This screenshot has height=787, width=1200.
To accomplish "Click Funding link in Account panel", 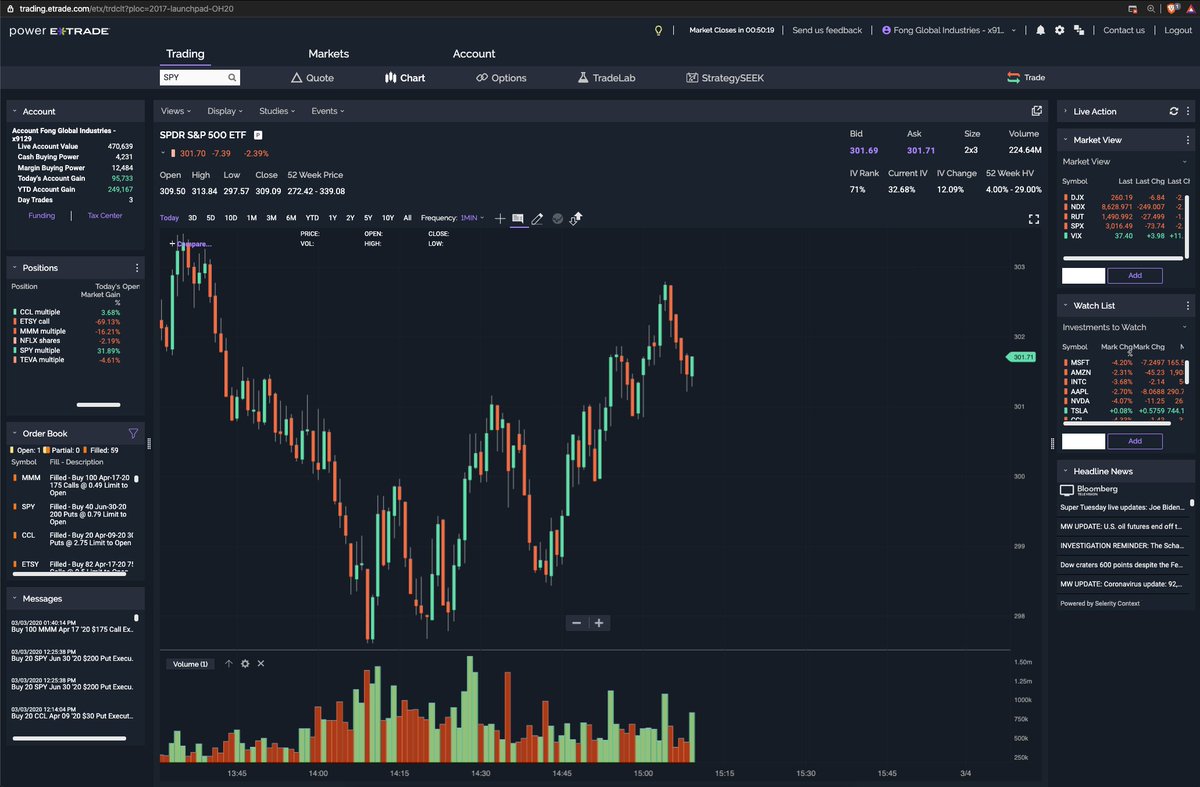I will [x=41, y=215].
